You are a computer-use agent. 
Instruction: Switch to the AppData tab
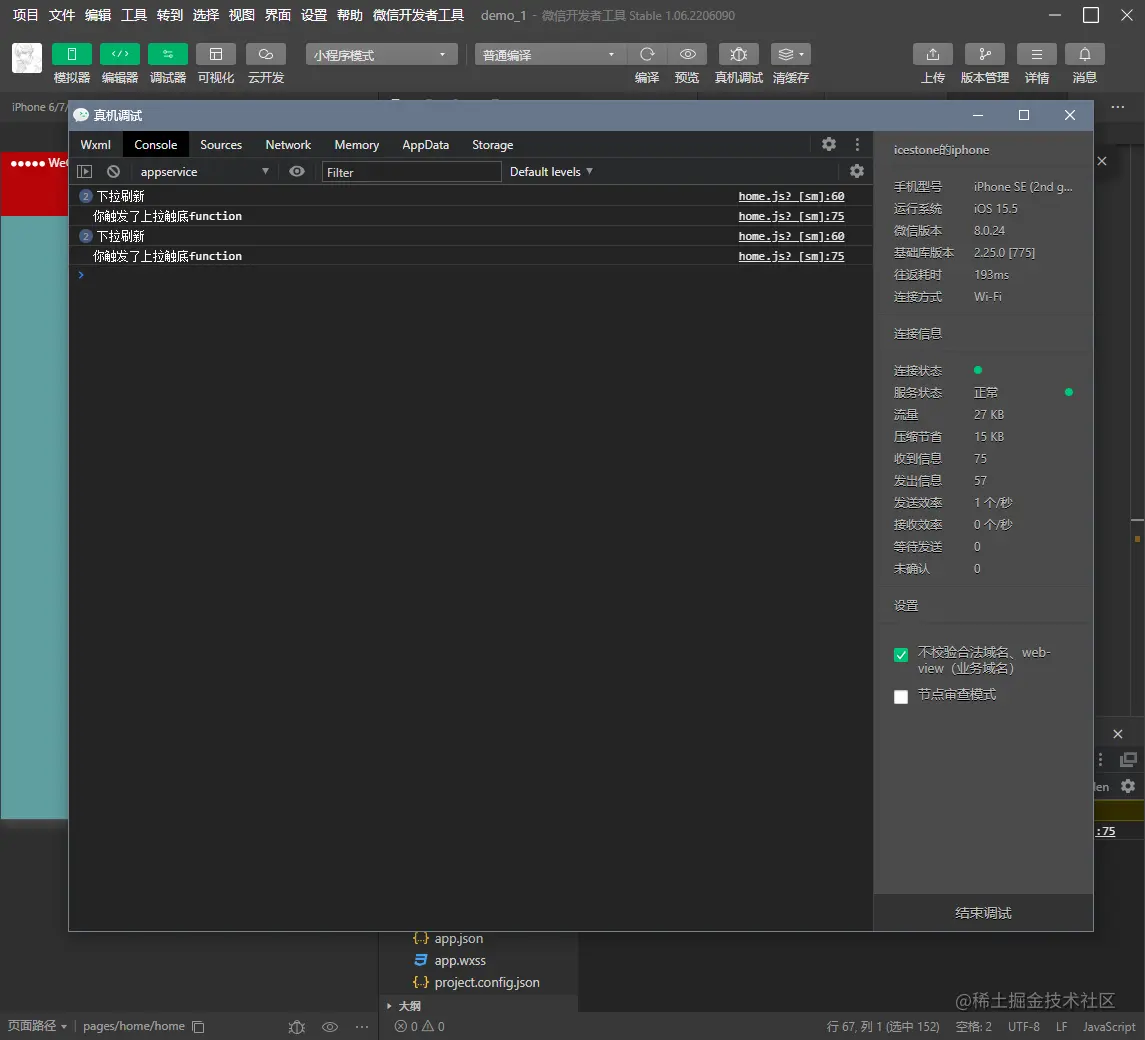point(426,145)
